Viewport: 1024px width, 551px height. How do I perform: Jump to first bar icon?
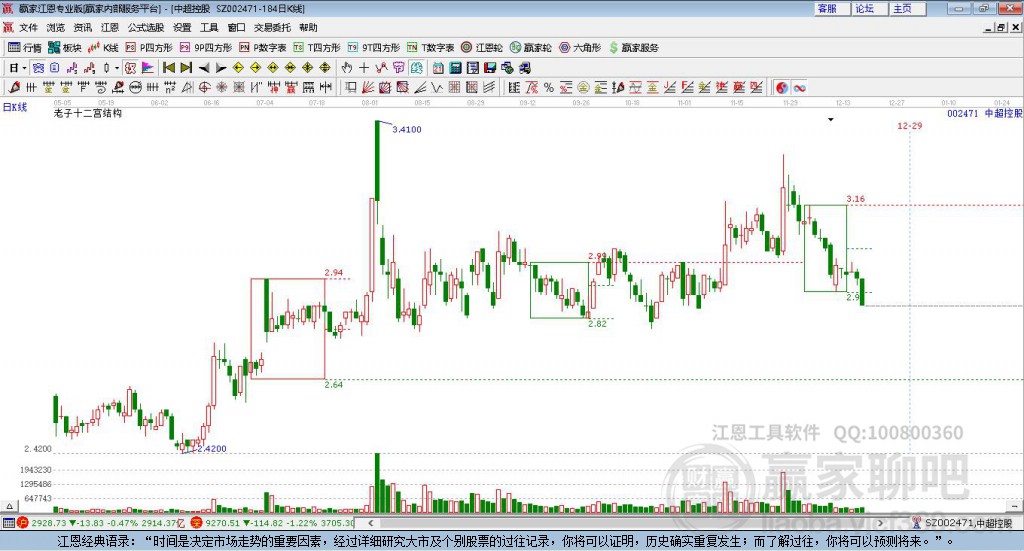(x=168, y=68)
